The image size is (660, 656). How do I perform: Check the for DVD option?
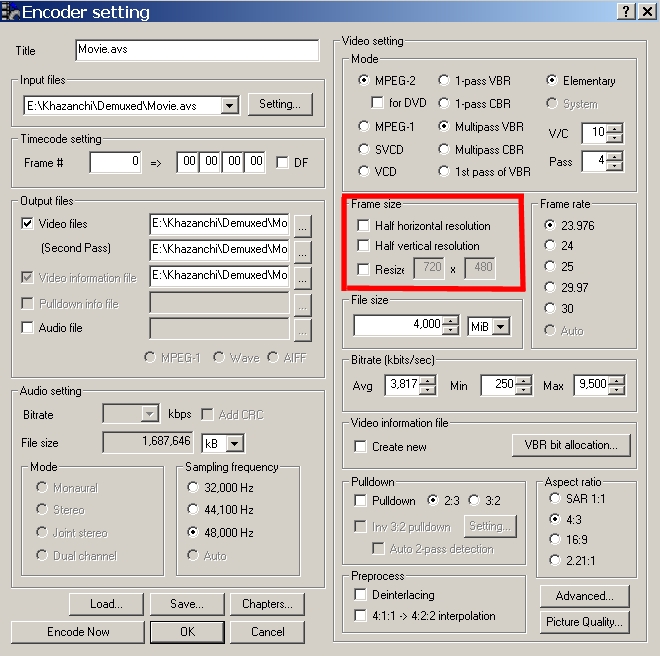(378, 103)
